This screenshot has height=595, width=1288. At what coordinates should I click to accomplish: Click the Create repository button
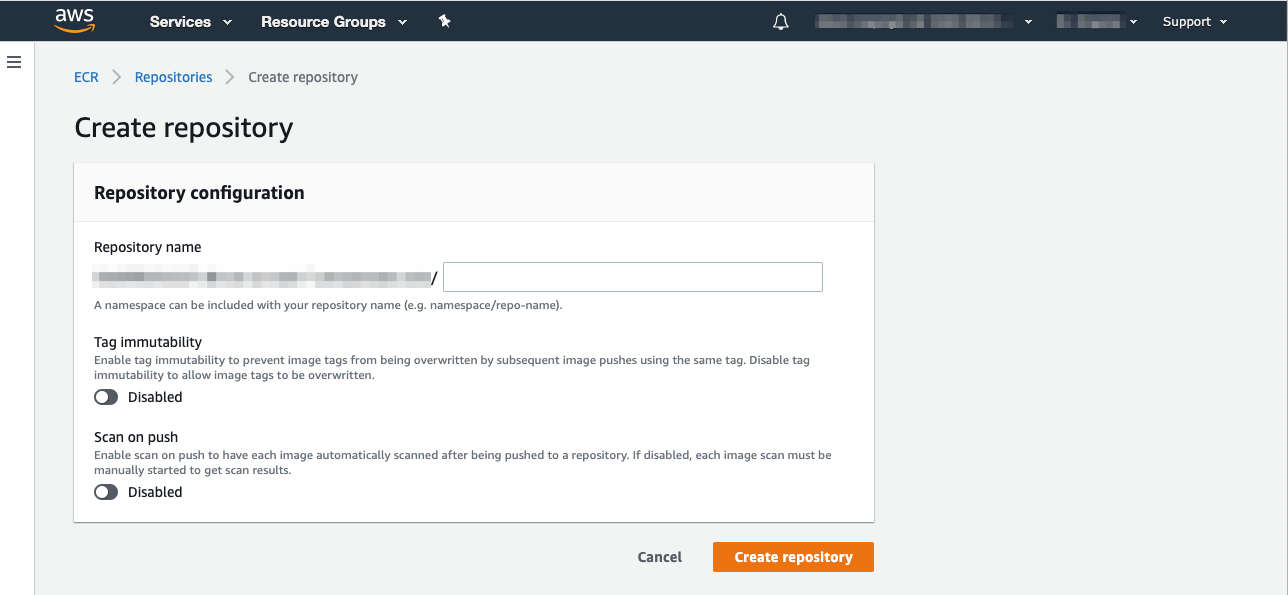pyautogui.click(x=793, y=557)
